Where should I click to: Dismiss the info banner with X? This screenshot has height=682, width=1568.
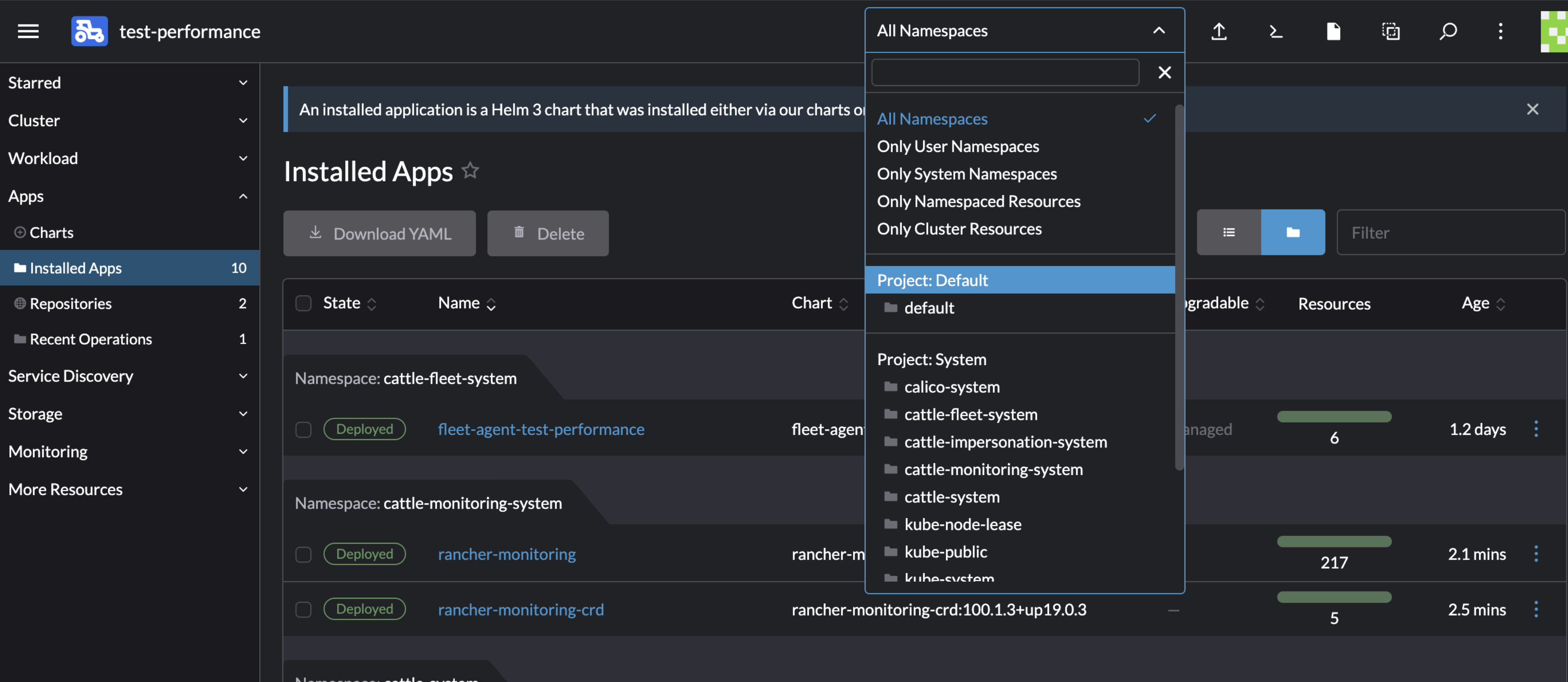tap(1532, 109)
